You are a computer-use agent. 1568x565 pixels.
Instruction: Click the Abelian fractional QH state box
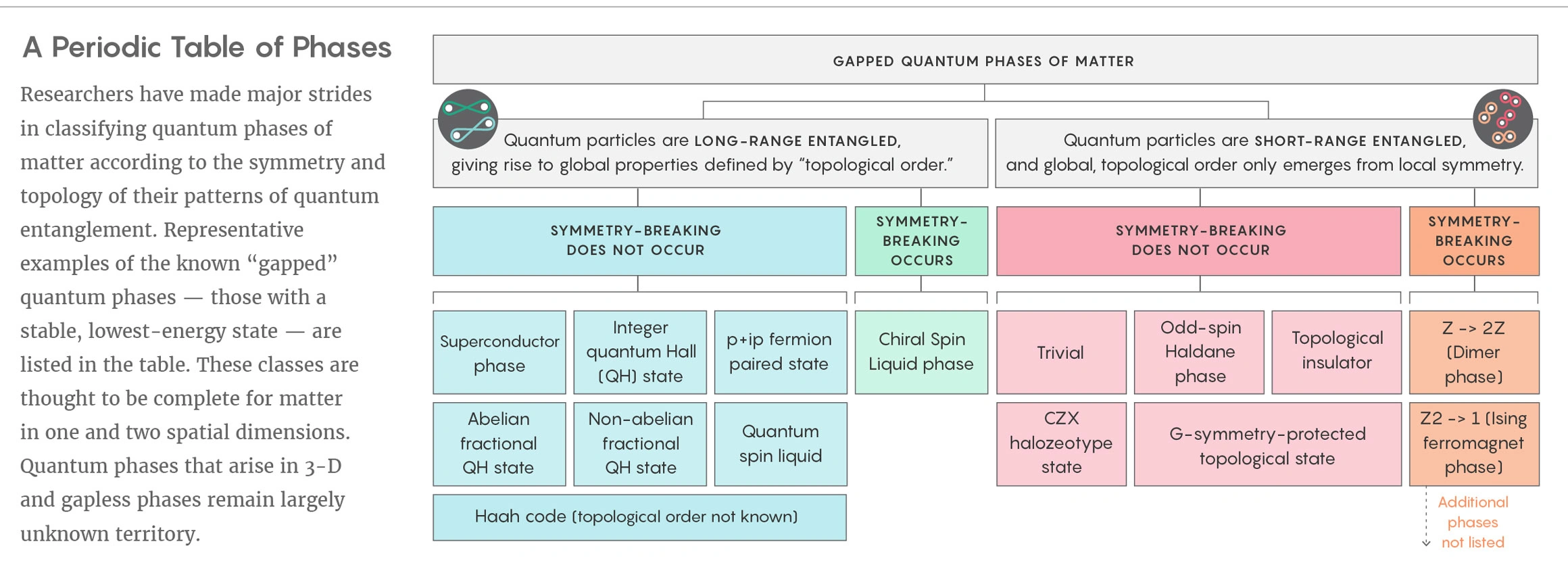499,444
